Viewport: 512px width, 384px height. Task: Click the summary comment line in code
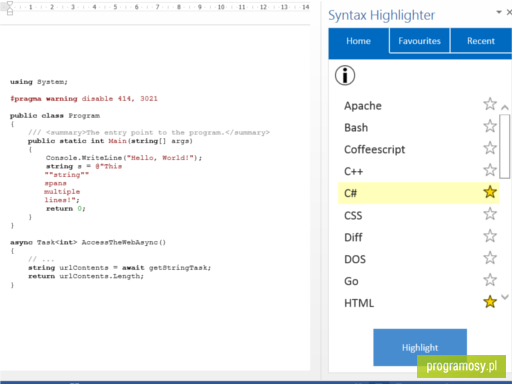coord(149,133)
